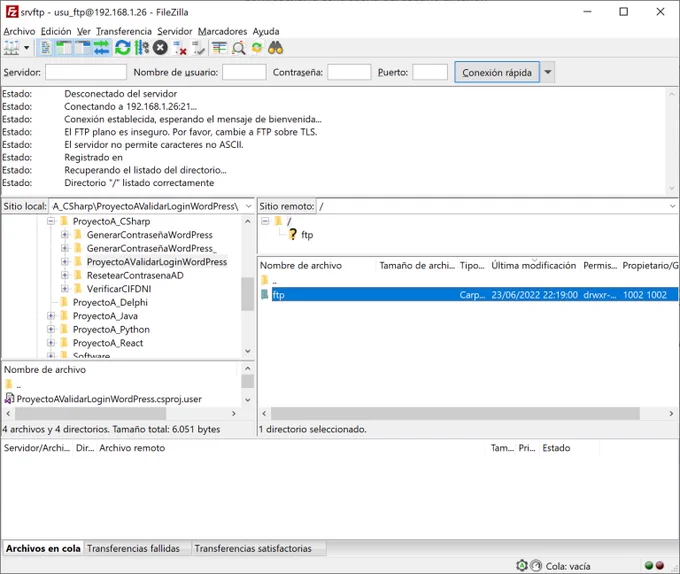Toggle directory comparison icon
680x574 pixels.
click(x=238, y=48)
